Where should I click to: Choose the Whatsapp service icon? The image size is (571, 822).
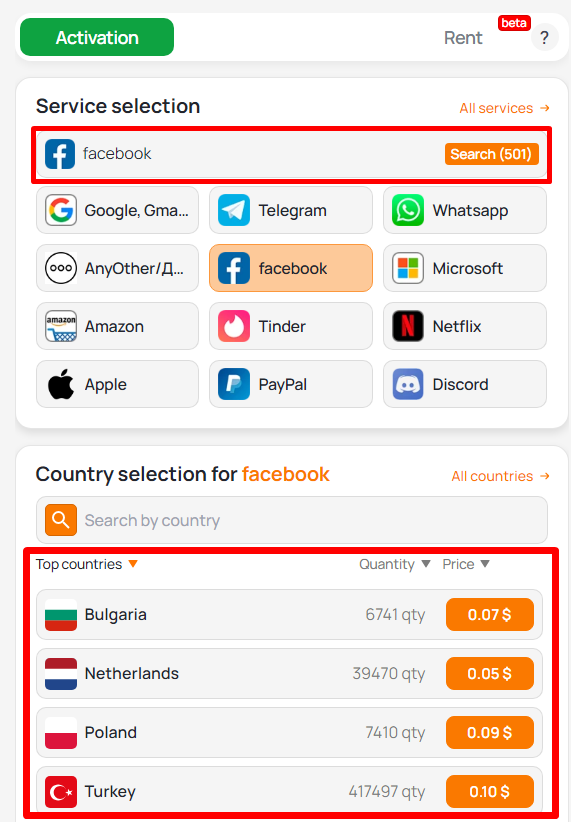point(408,210)
